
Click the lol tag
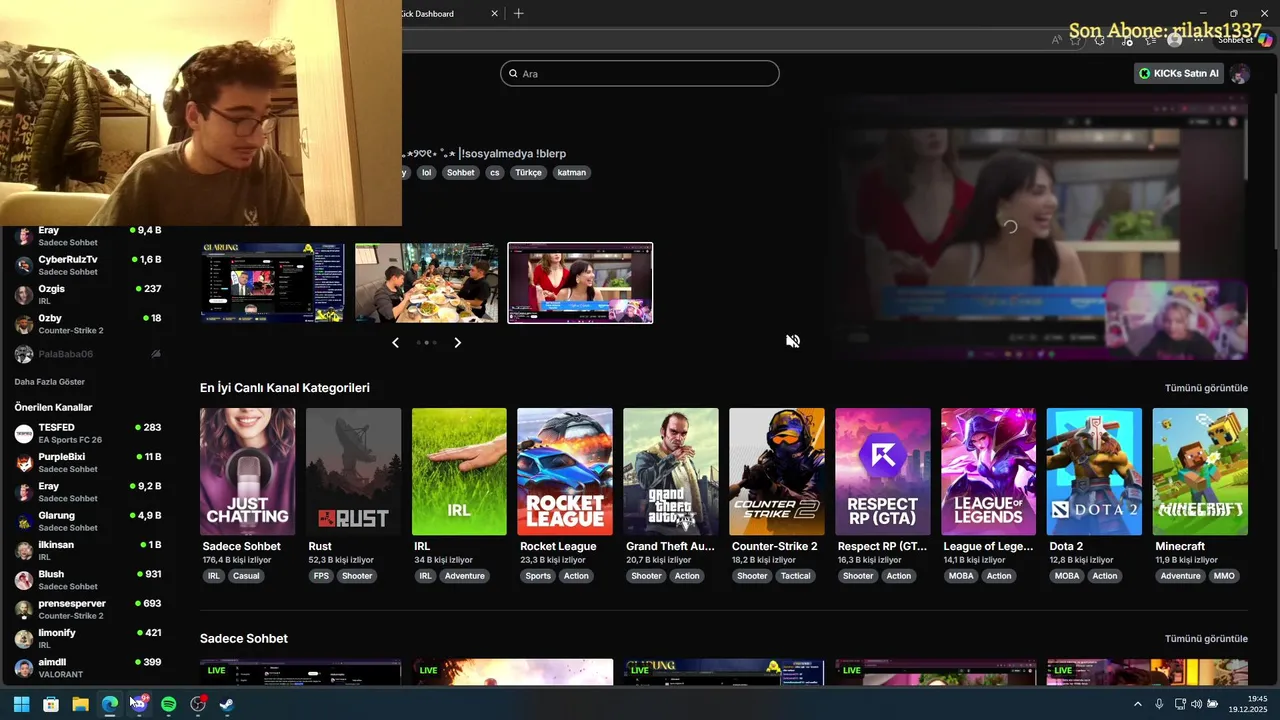coord(427,172)
